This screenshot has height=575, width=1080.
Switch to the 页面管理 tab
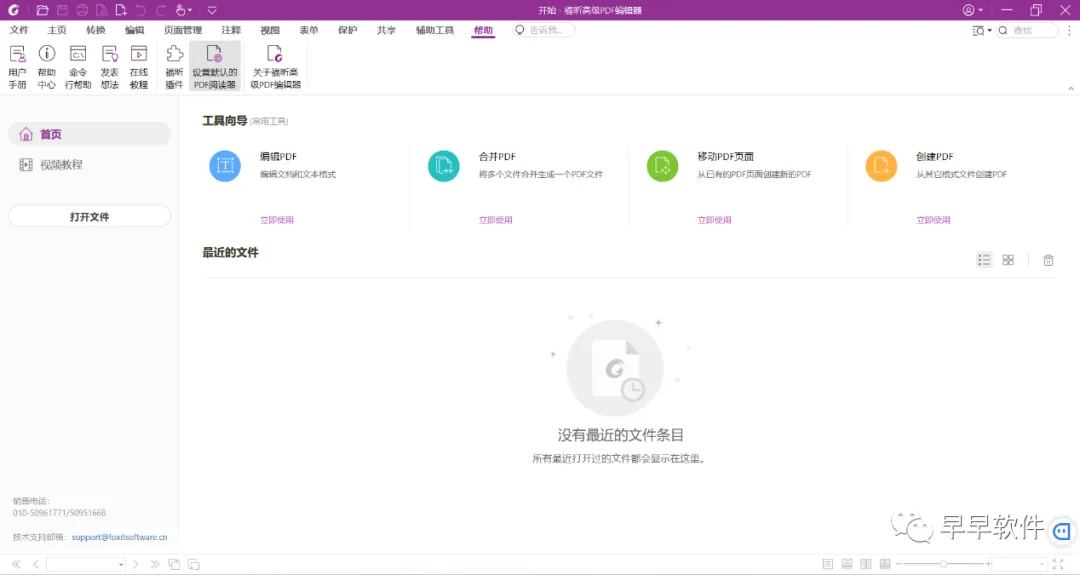183,30
